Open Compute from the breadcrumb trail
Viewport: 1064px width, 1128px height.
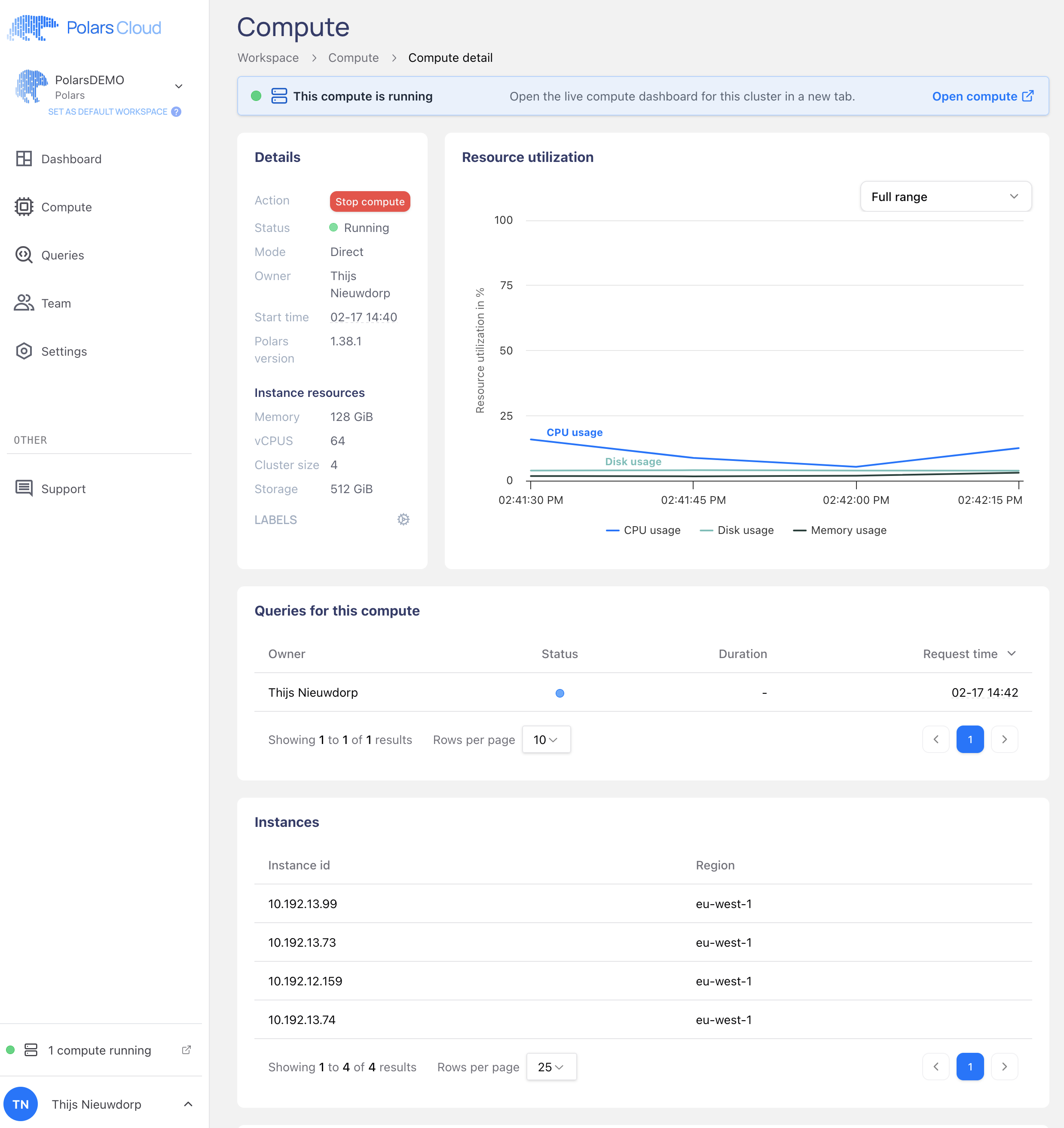[x=353, y=57]
